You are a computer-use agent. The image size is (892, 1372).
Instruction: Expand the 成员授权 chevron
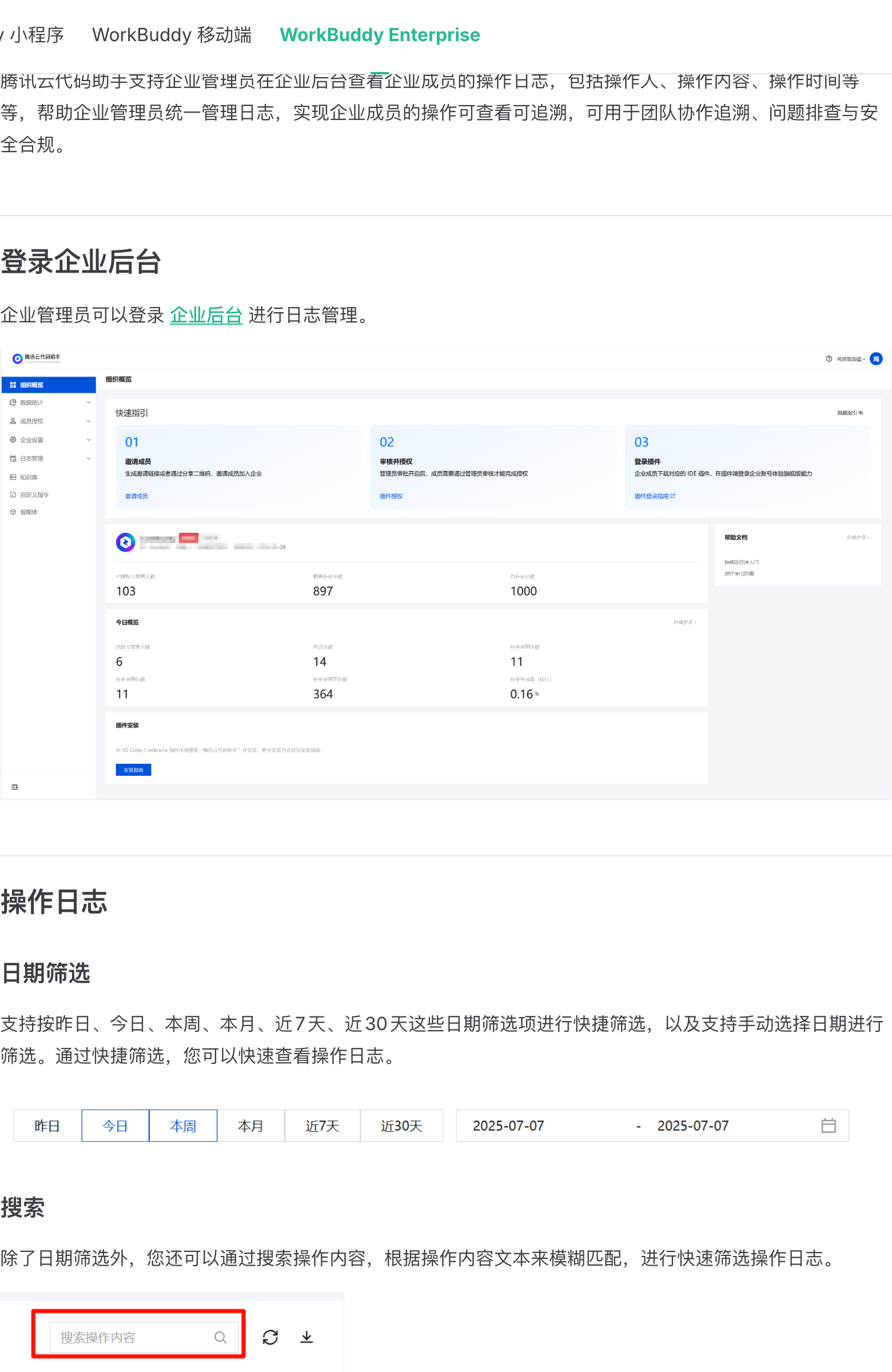[89, 421]
